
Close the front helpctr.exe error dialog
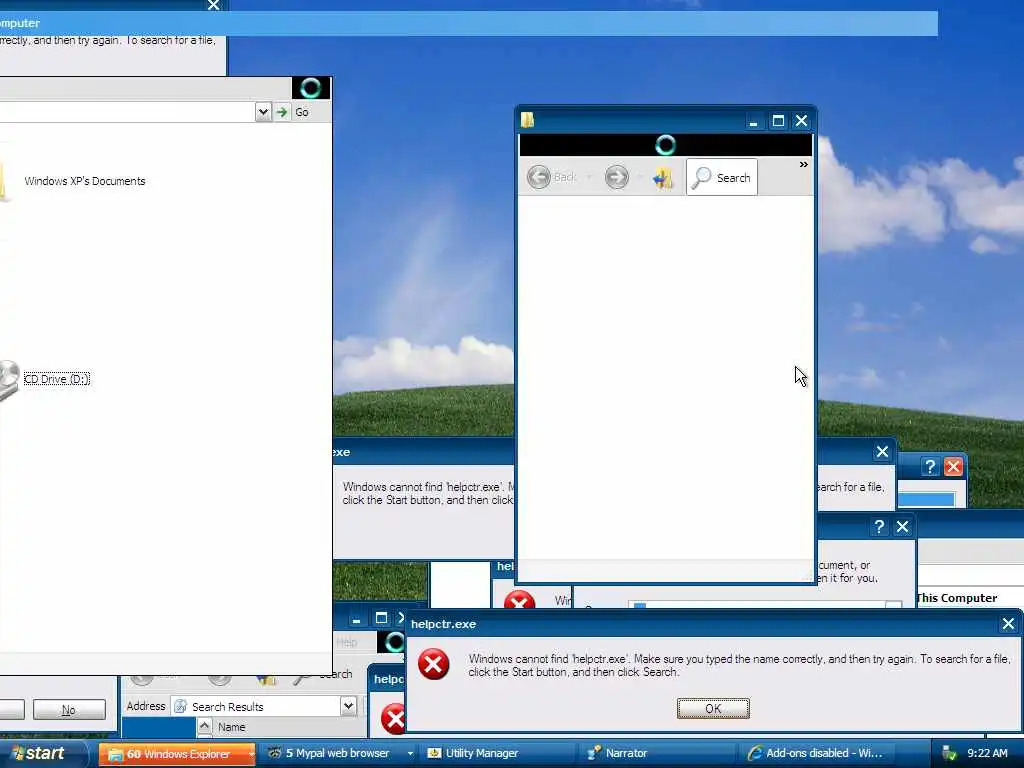tap(1008, 624)
